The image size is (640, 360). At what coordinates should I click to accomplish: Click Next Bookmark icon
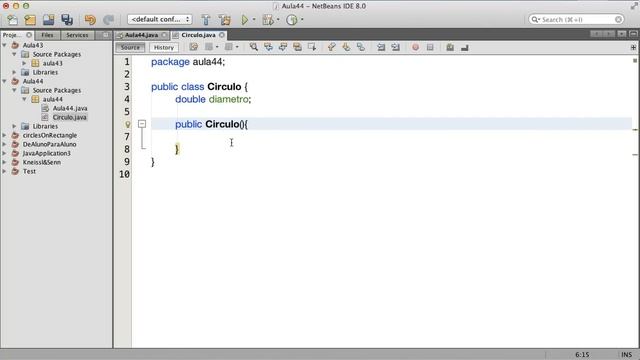coord(346,47)
